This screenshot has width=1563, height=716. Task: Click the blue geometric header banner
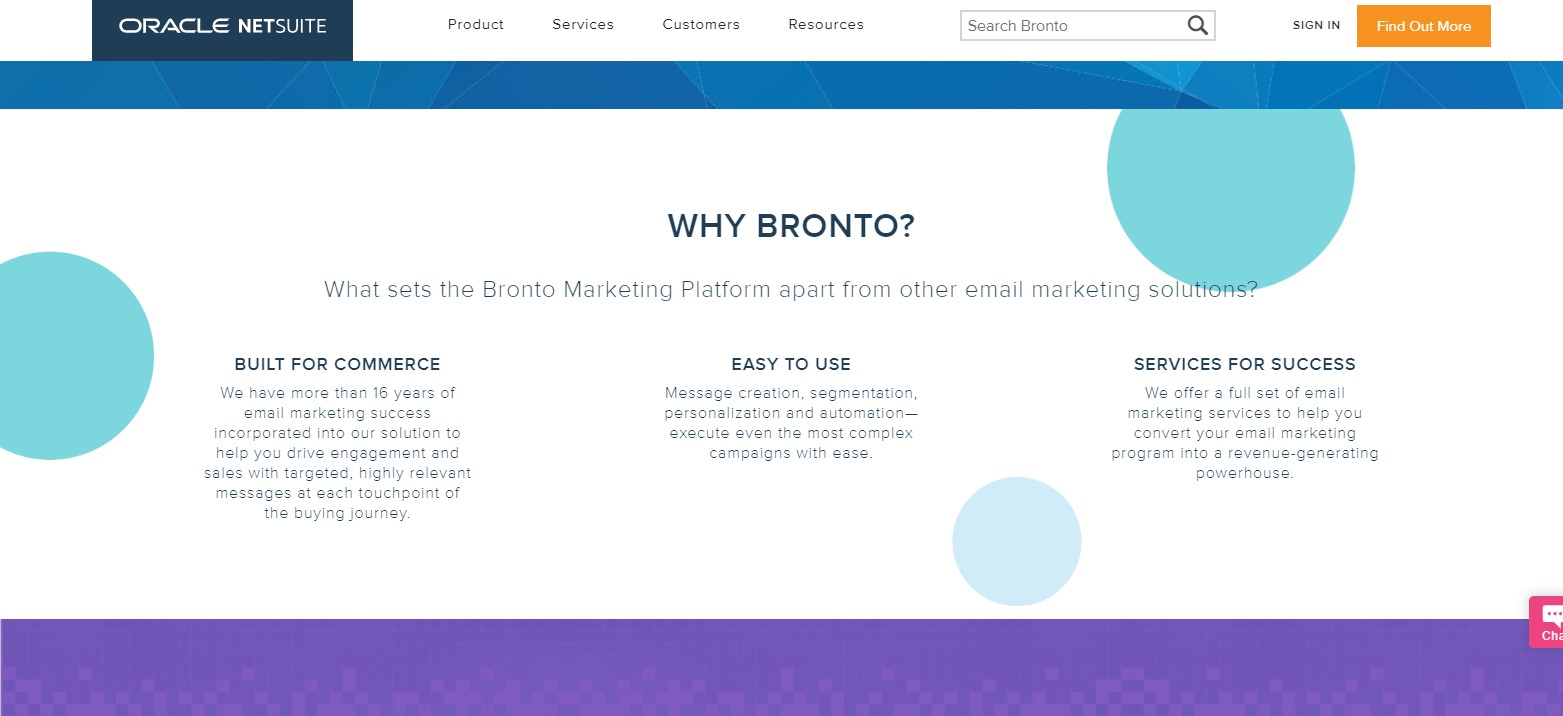click(x=781, y=85)
